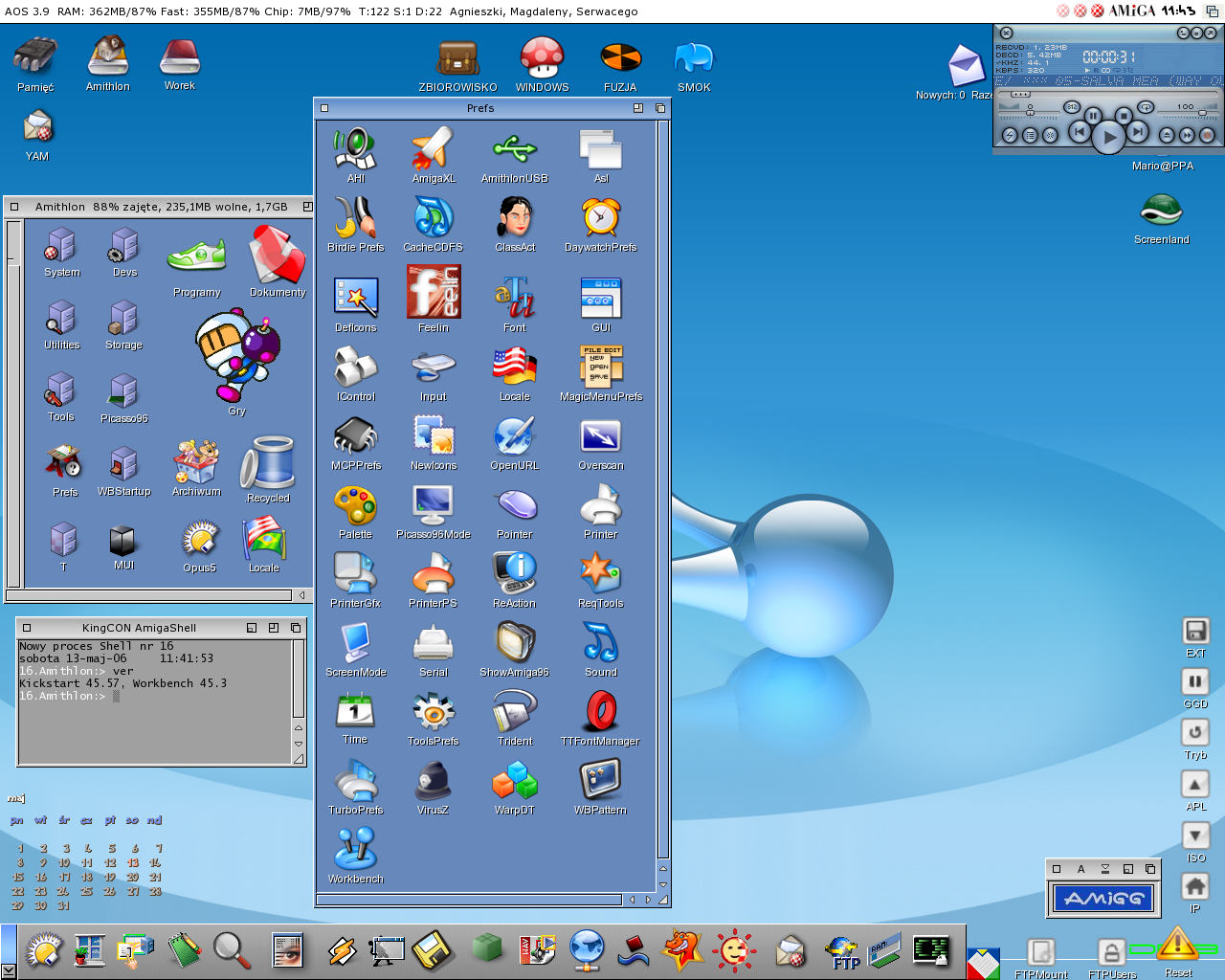Click the AMIGA logo button in small window
Viewport: 1225px width, 980px height.
1103,899
